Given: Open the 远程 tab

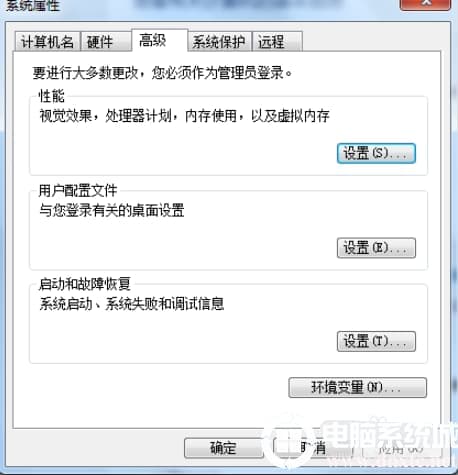Looking at the screenshot, I should pos(277,42).
